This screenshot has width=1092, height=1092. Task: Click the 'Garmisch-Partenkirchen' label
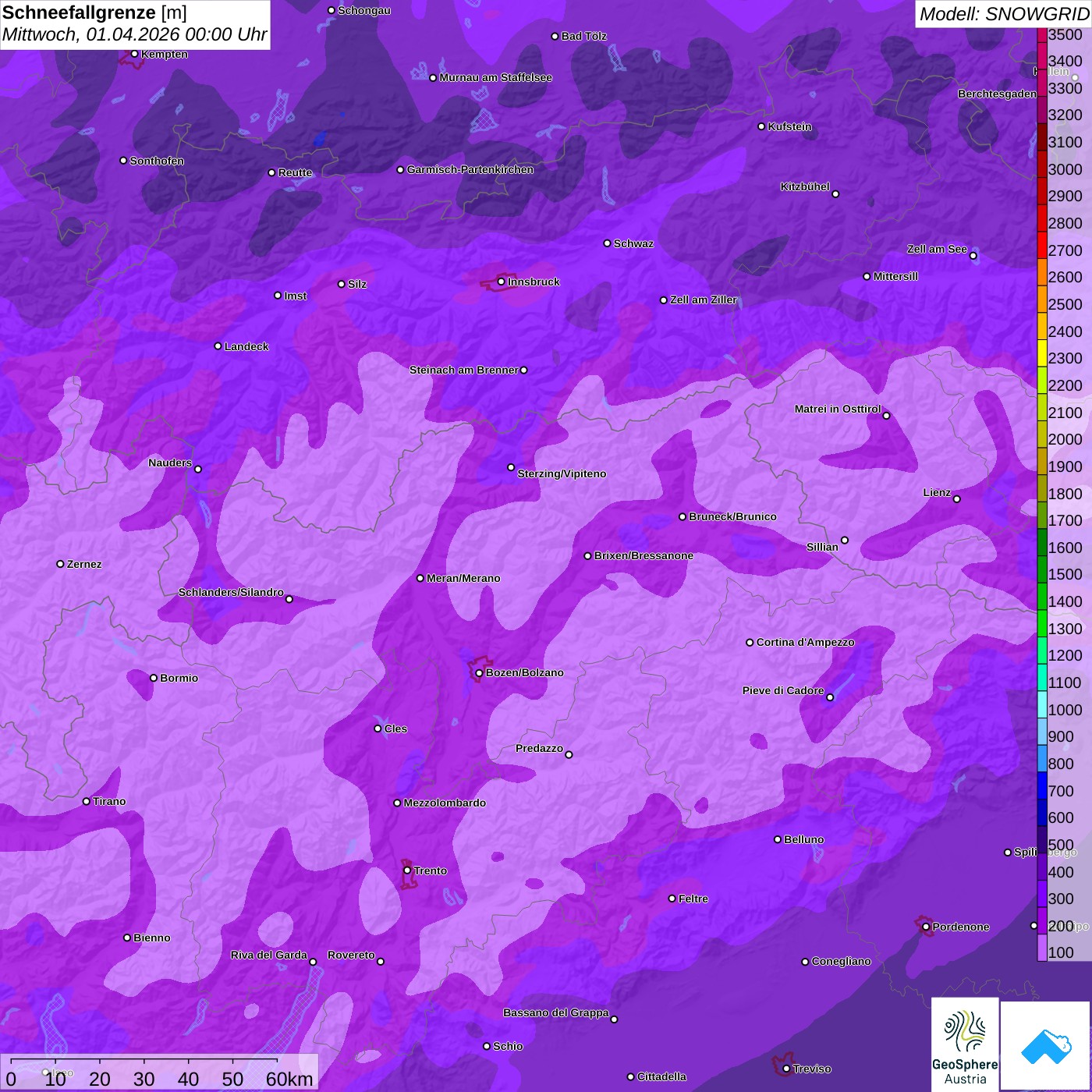(x=470, y=169)
